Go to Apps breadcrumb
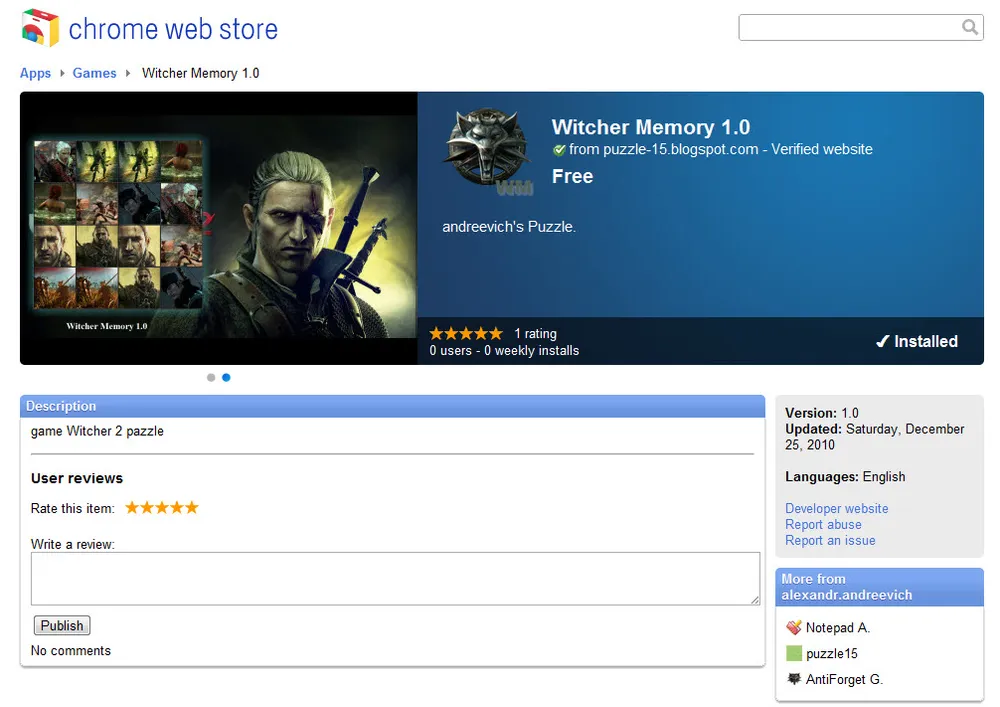Image resolution: width=1000 pixels, height=707 pixels. click(x=35, y=73)
